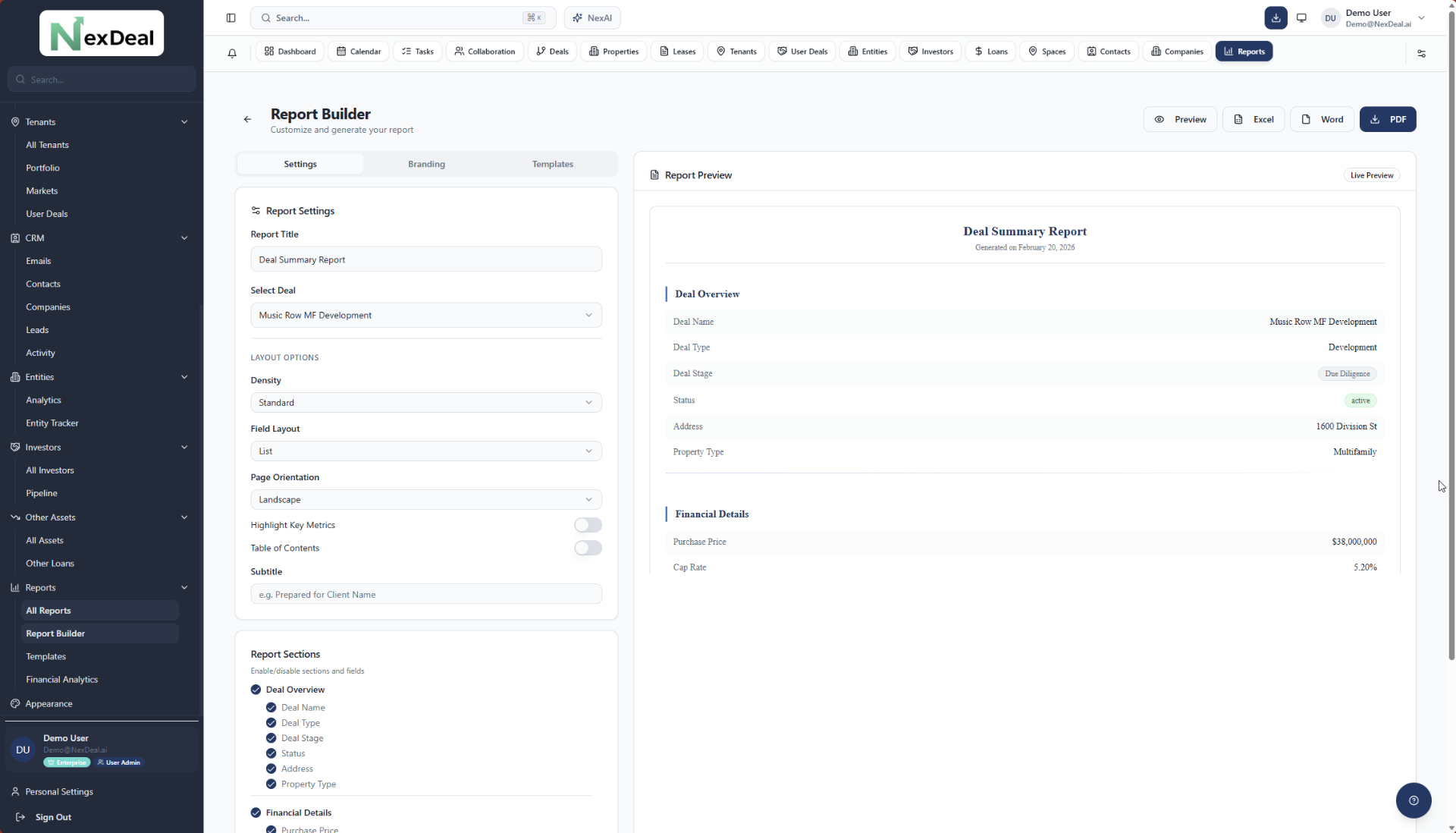Click the monitor display icon
1456x833 pixels.
tap(1301, 17)
